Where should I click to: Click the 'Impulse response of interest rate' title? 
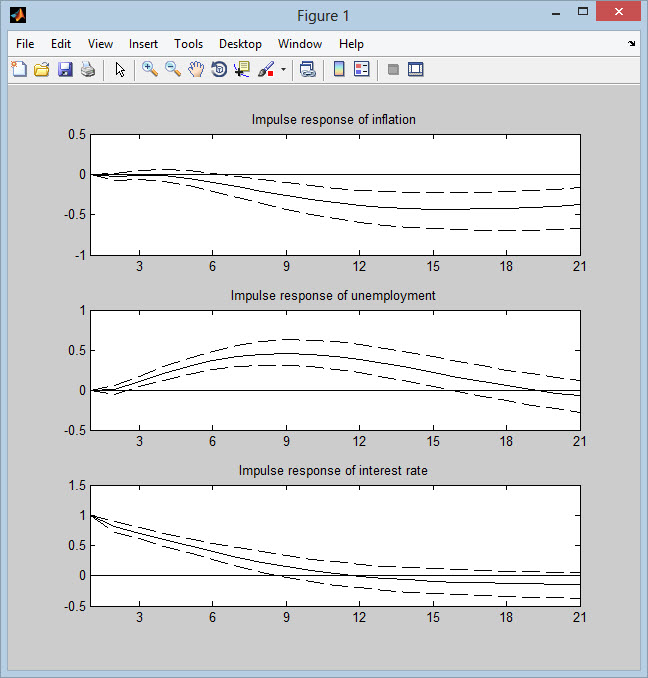[x=333, y=470]
